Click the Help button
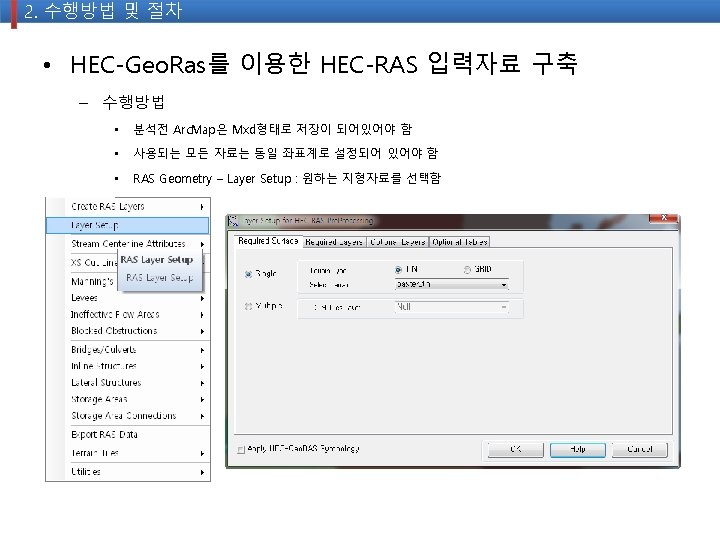The image size is (720, 540). [x=578, y=450]
